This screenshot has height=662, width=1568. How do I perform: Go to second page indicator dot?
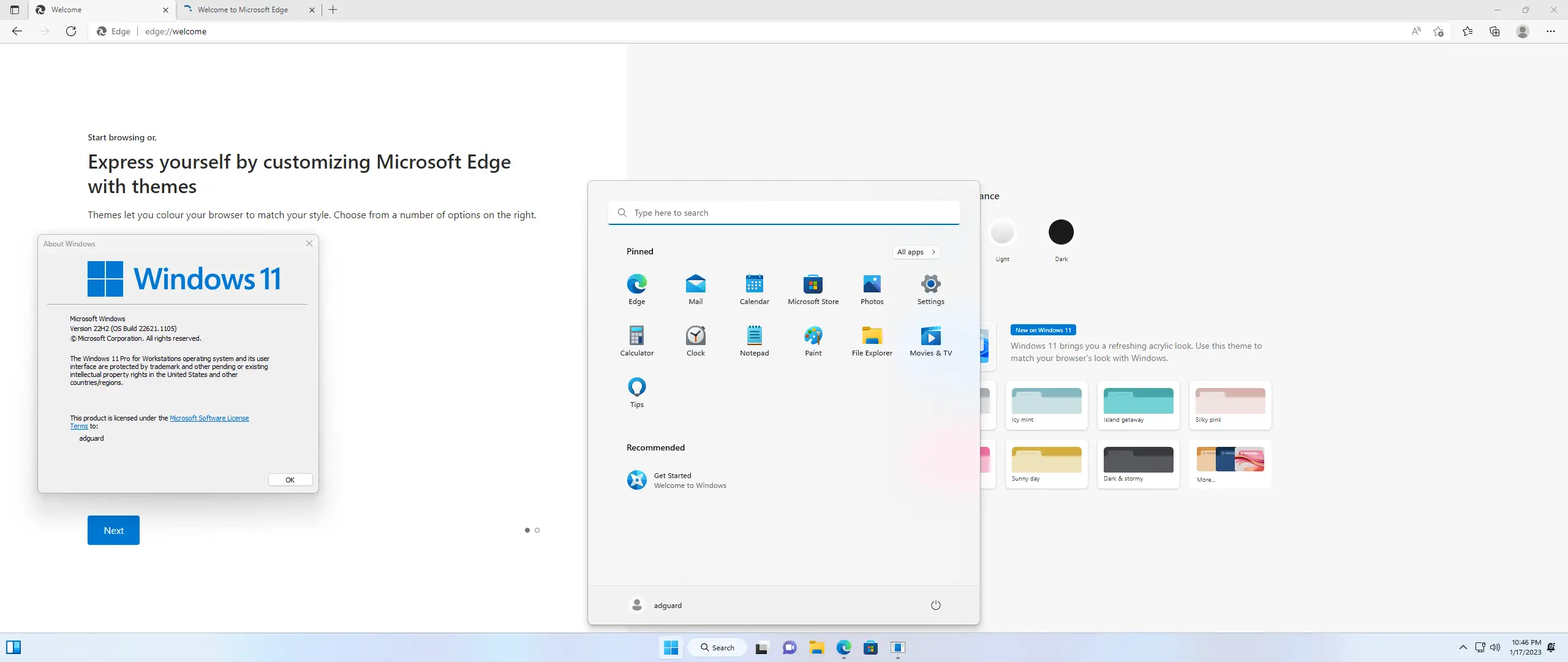pos(537,530)
